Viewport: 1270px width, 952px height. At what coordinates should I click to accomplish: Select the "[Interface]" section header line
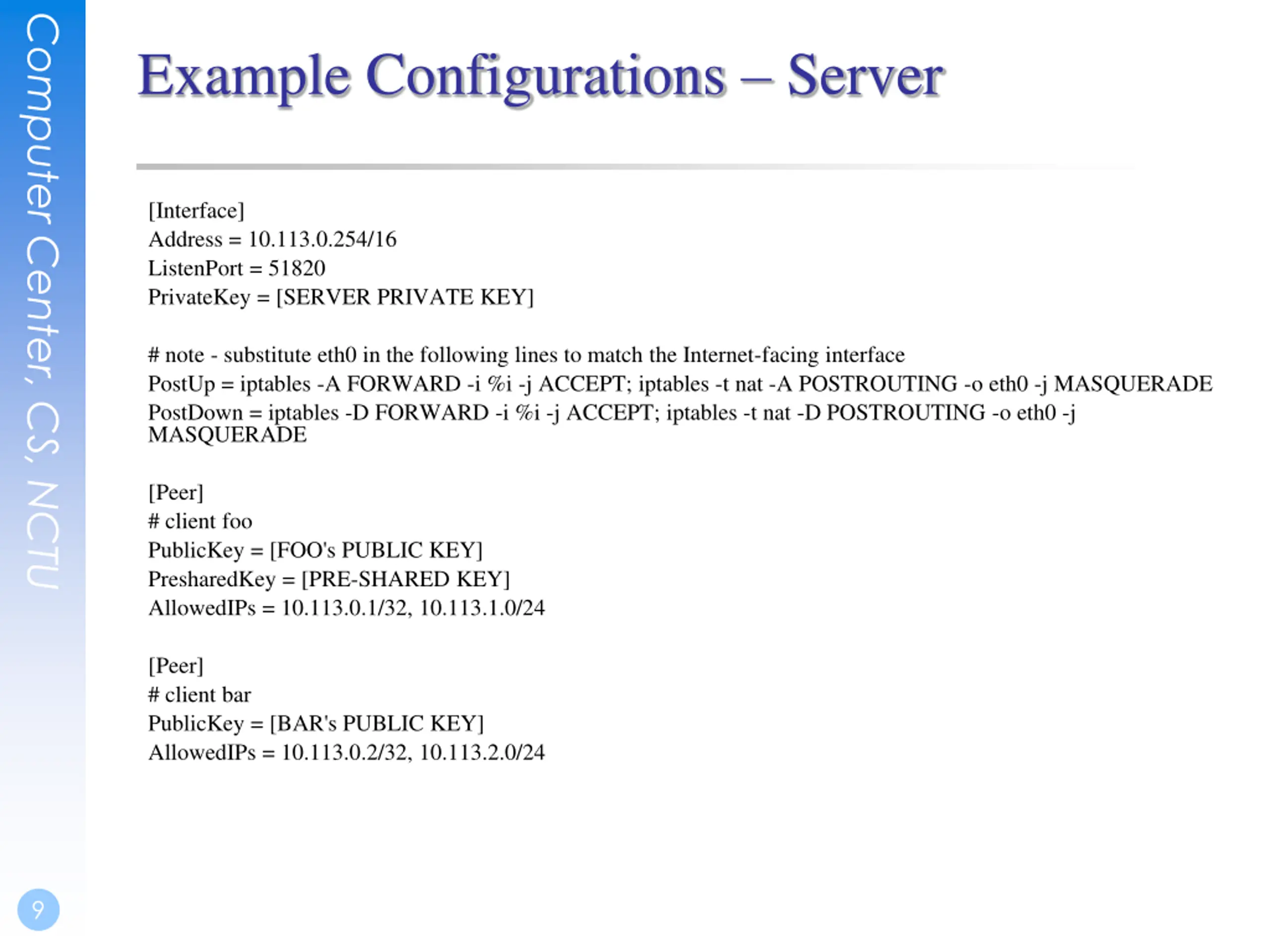coord(196,211)
